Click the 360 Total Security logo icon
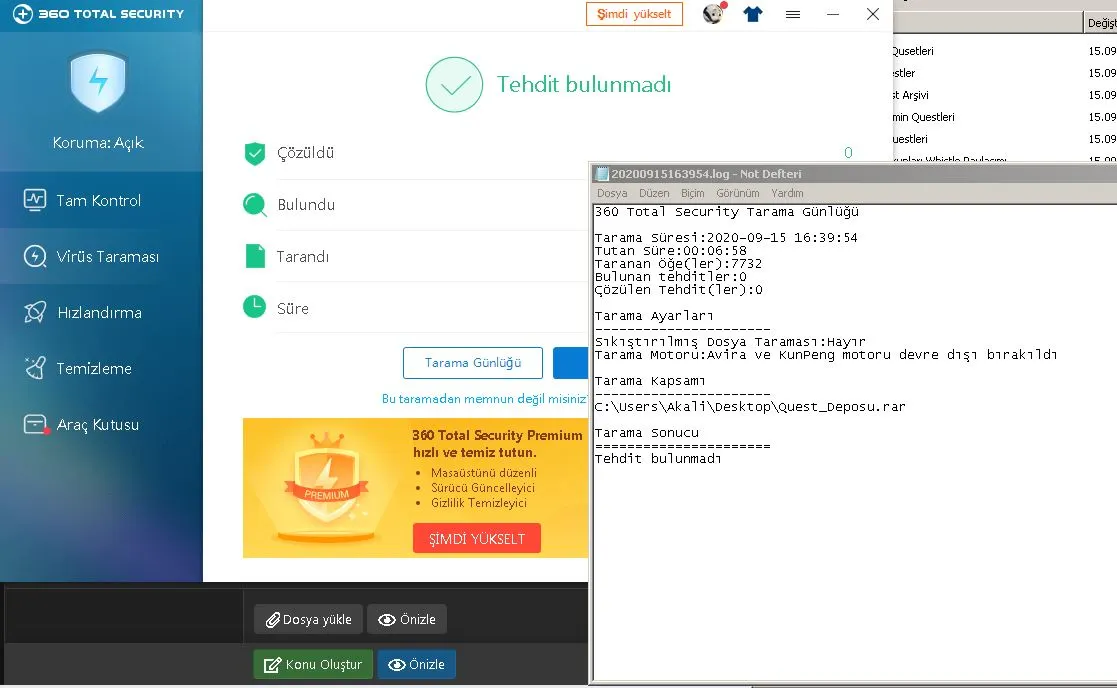1117x688 pixels. [x=23, y=14]
